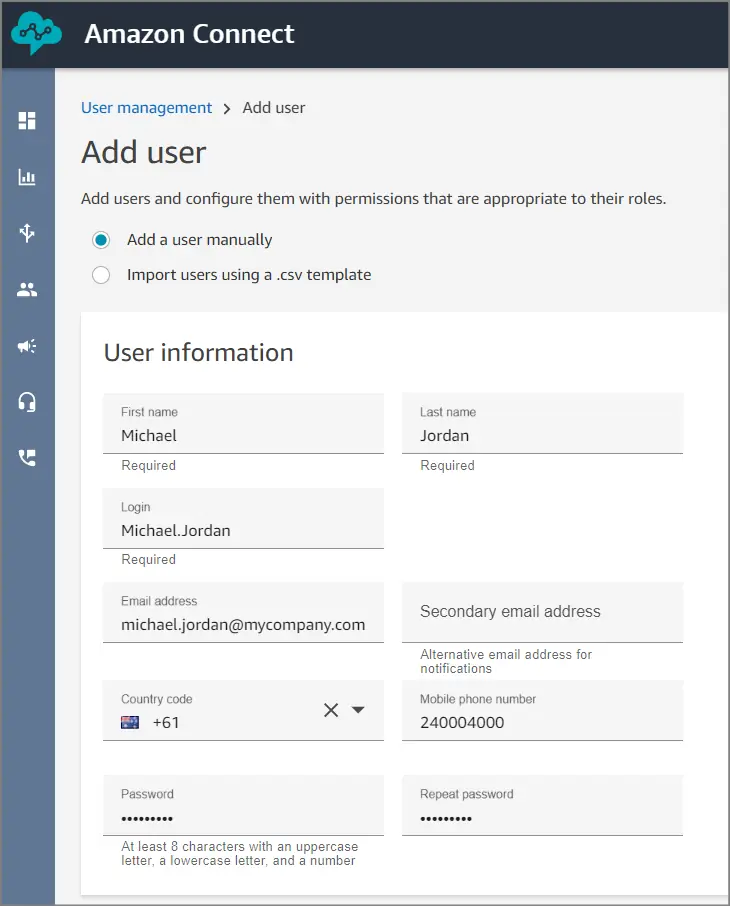Open the dashboard grid icon in sidebar
Screen dimensions: 730x906
click(x=27, y=121)
